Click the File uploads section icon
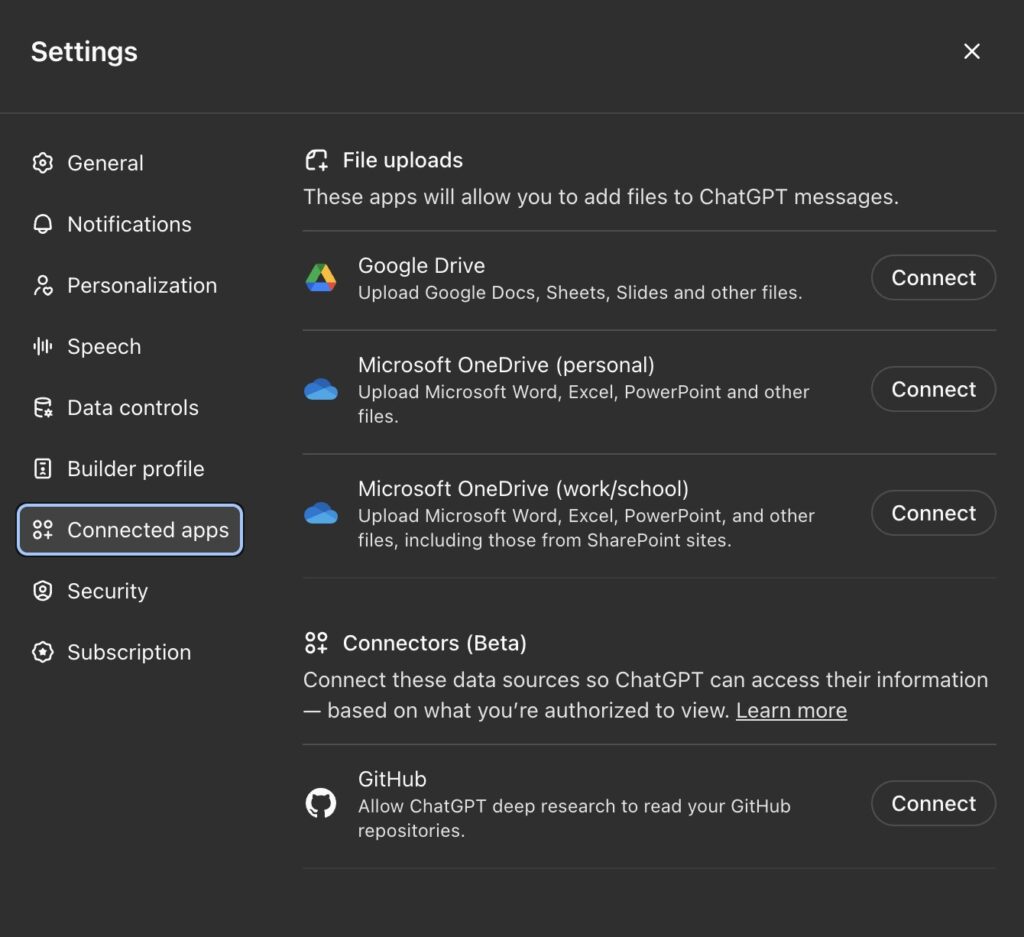Screen dimensions: 1024x937 [x=317, y=160]
